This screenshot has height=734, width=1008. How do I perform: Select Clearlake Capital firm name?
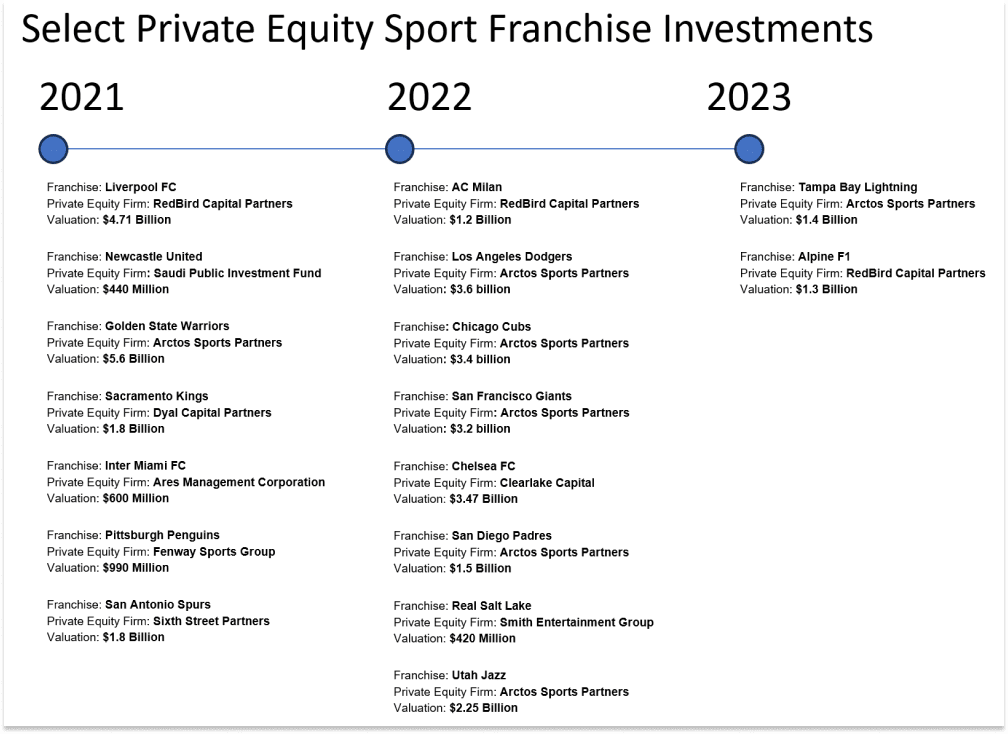pyautogui.click(x=547, y=483)
